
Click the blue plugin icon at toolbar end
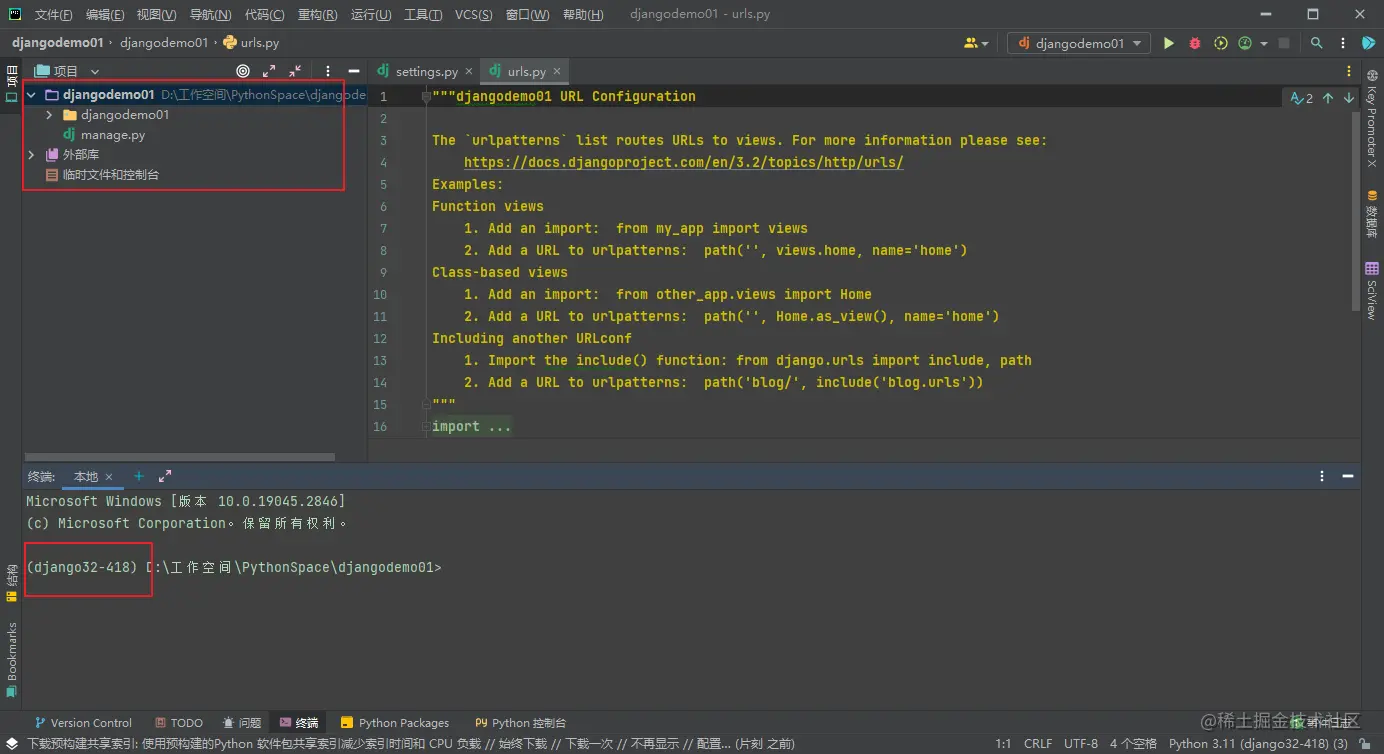[1369, 43]
